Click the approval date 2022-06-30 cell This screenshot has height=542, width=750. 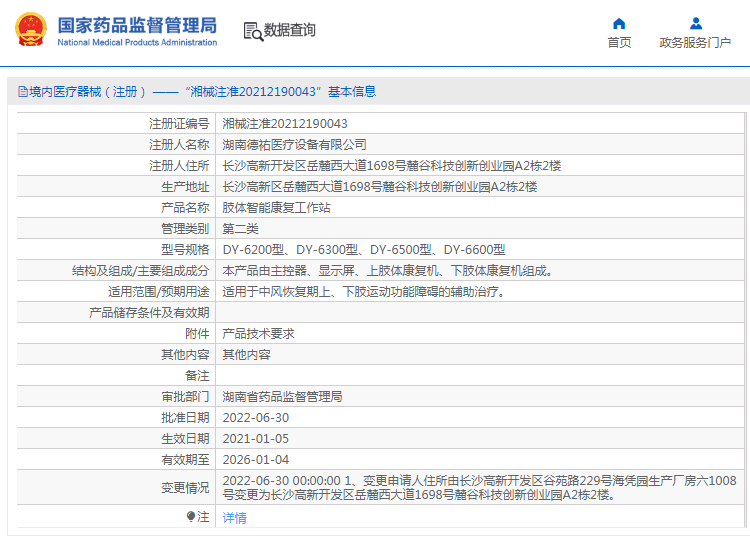pyautogui.click(x=480, y=418)
